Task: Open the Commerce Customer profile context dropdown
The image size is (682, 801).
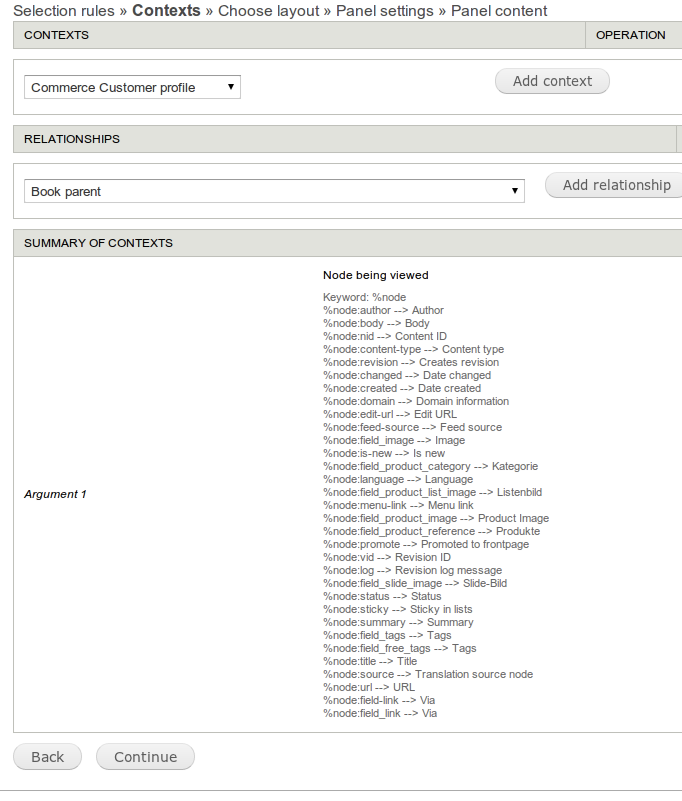Action: [x=132, y=88]
